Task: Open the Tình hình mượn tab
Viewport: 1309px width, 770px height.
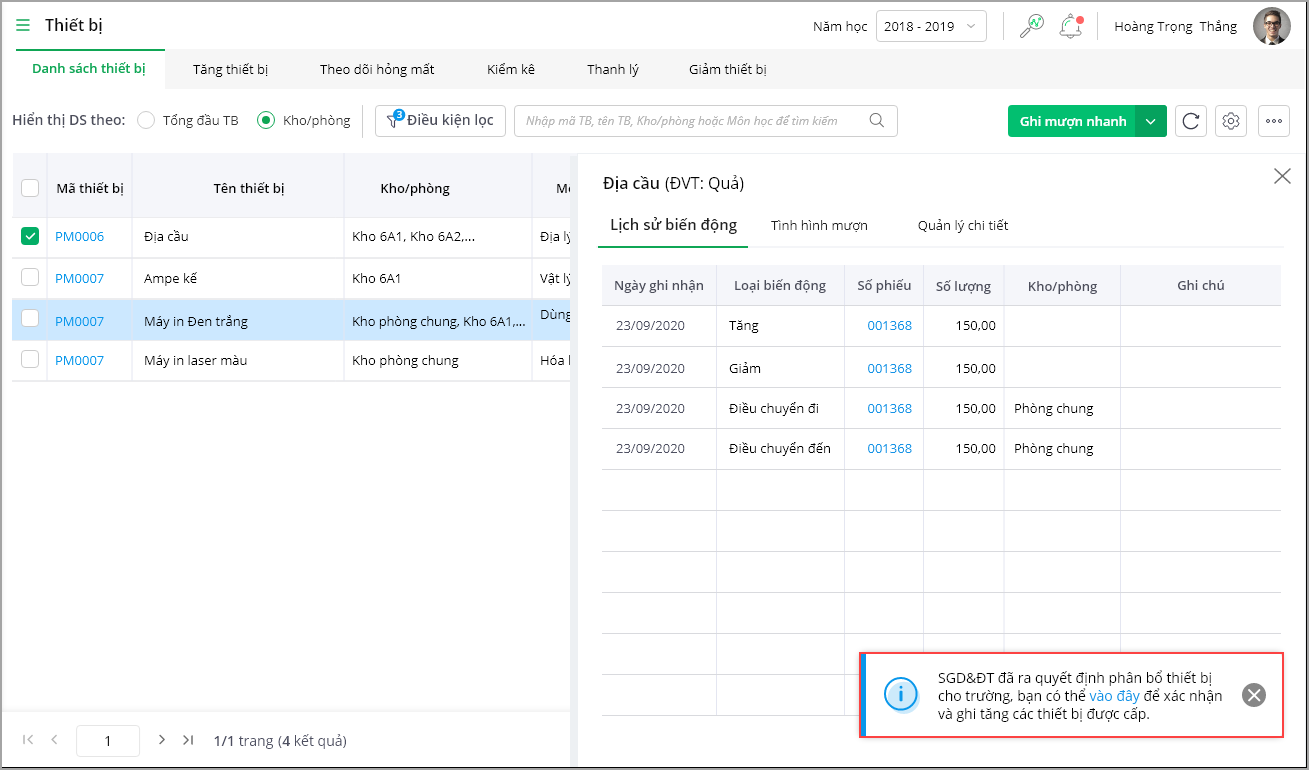Action: (x=818, y=226)
